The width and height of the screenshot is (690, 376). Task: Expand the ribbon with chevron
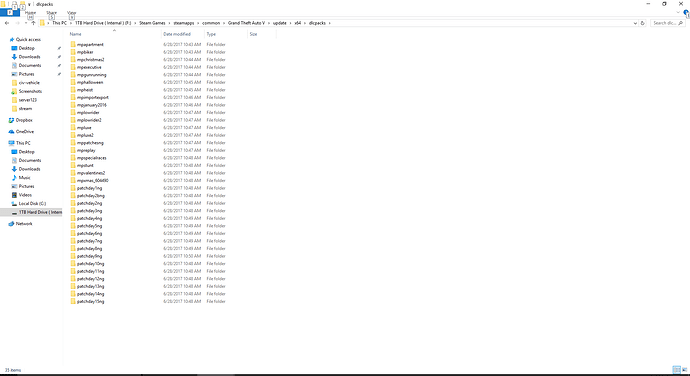pyautogui.click(x=678, y=13)
